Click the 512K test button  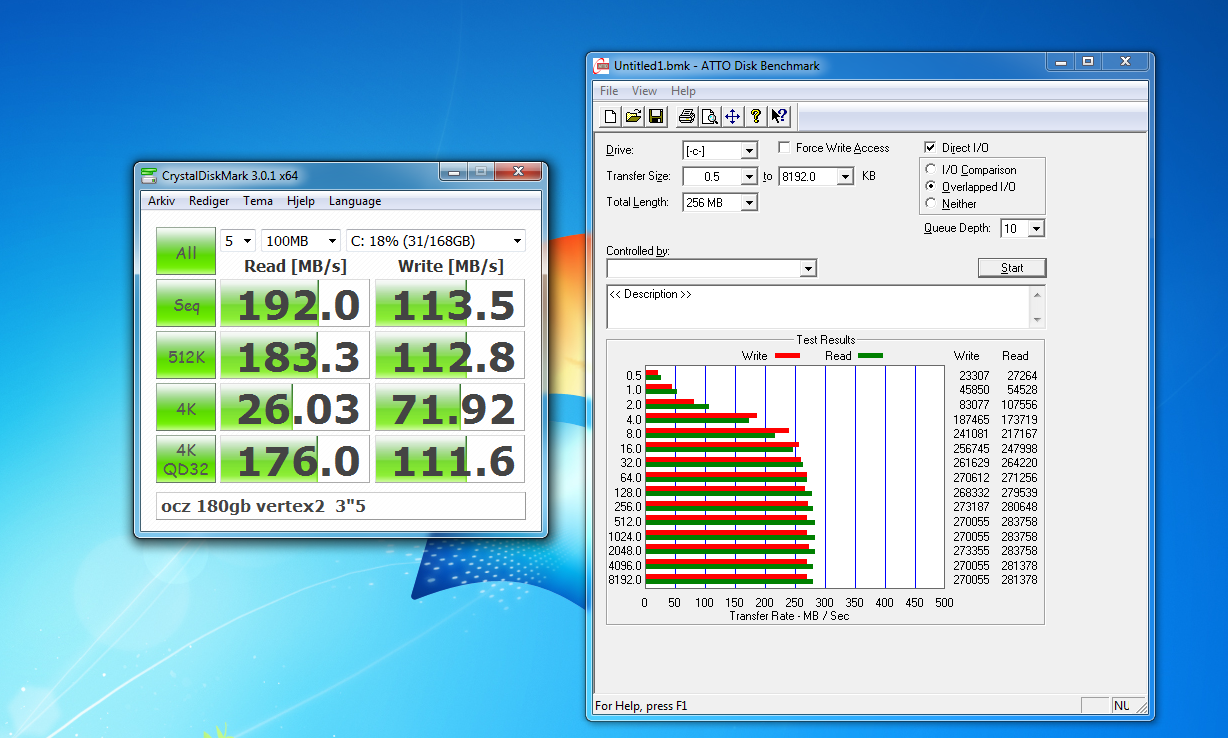(186, 356)
